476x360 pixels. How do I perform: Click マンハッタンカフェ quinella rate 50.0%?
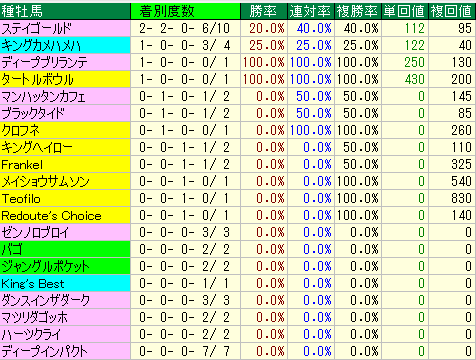click(314, 96)
